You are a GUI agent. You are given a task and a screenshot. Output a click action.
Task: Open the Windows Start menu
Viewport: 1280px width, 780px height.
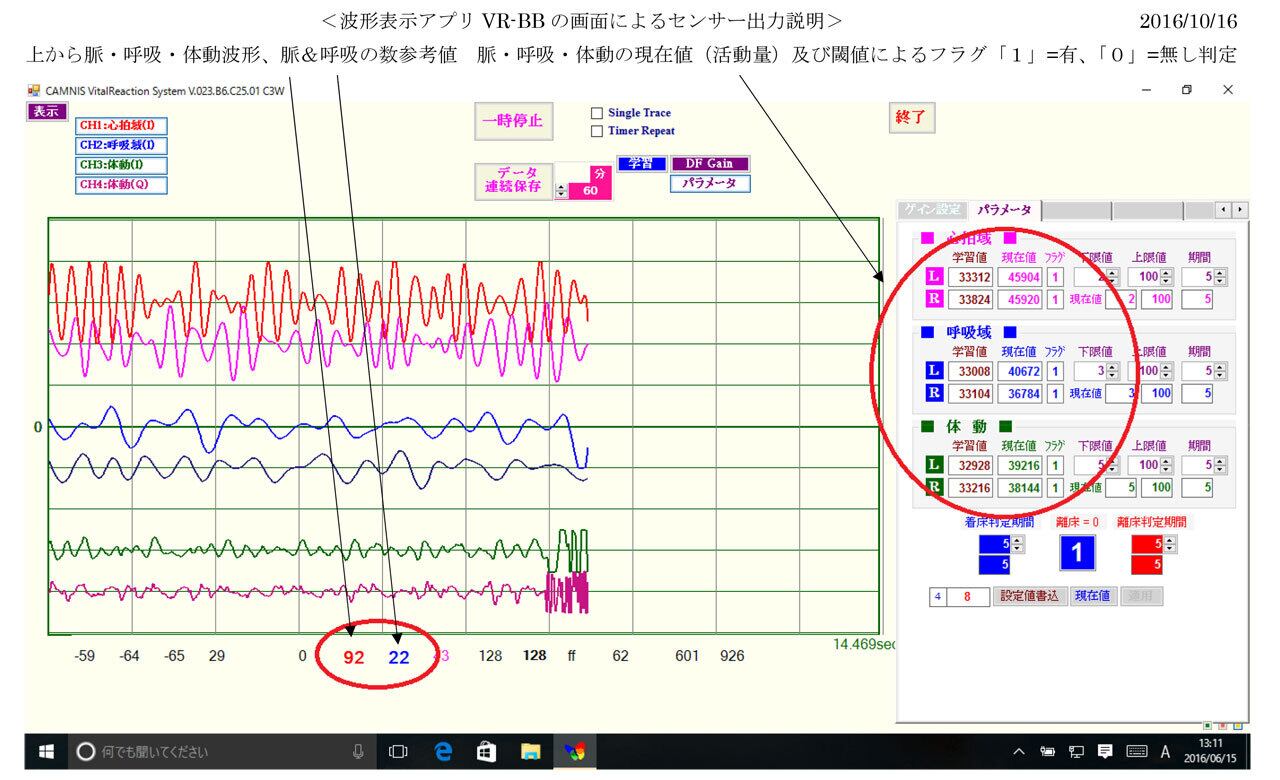click(46, 751)
